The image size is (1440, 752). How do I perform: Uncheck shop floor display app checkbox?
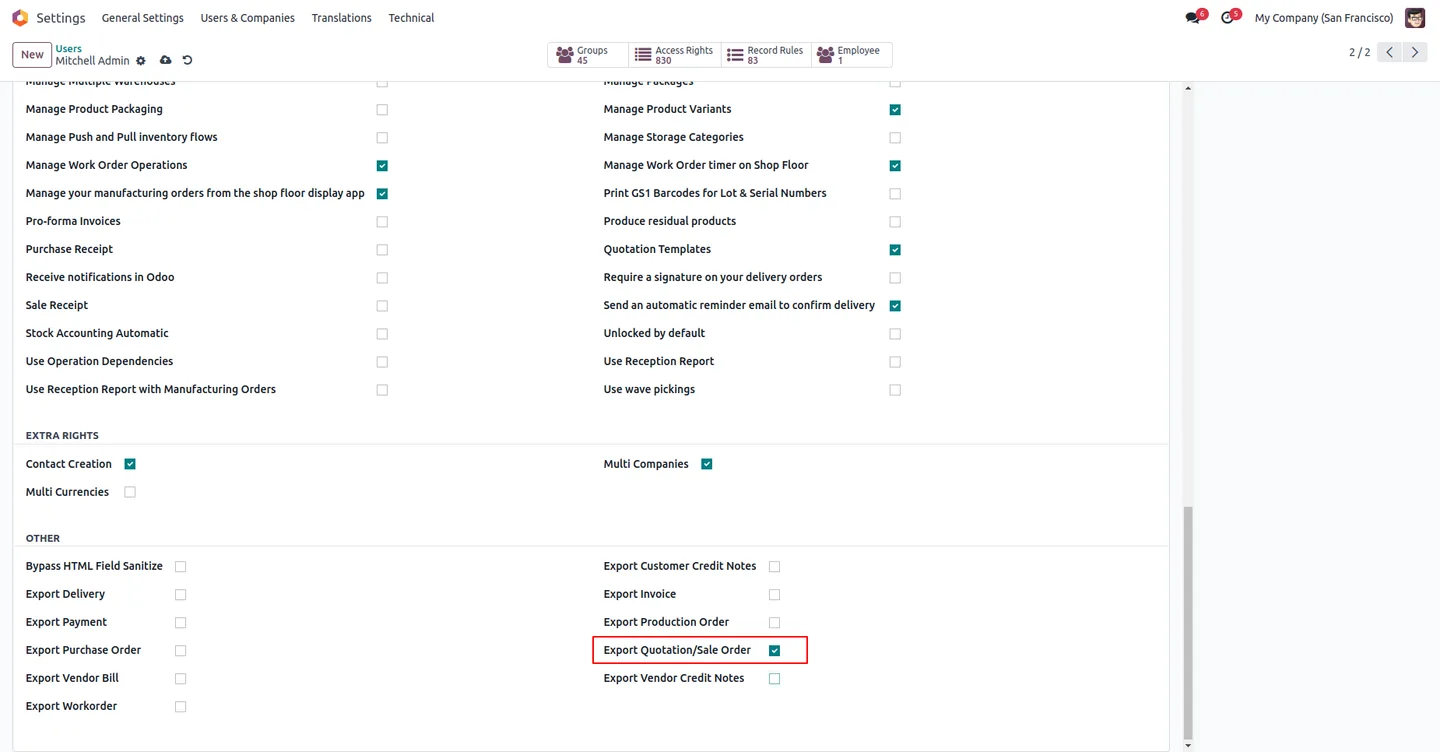382,194
